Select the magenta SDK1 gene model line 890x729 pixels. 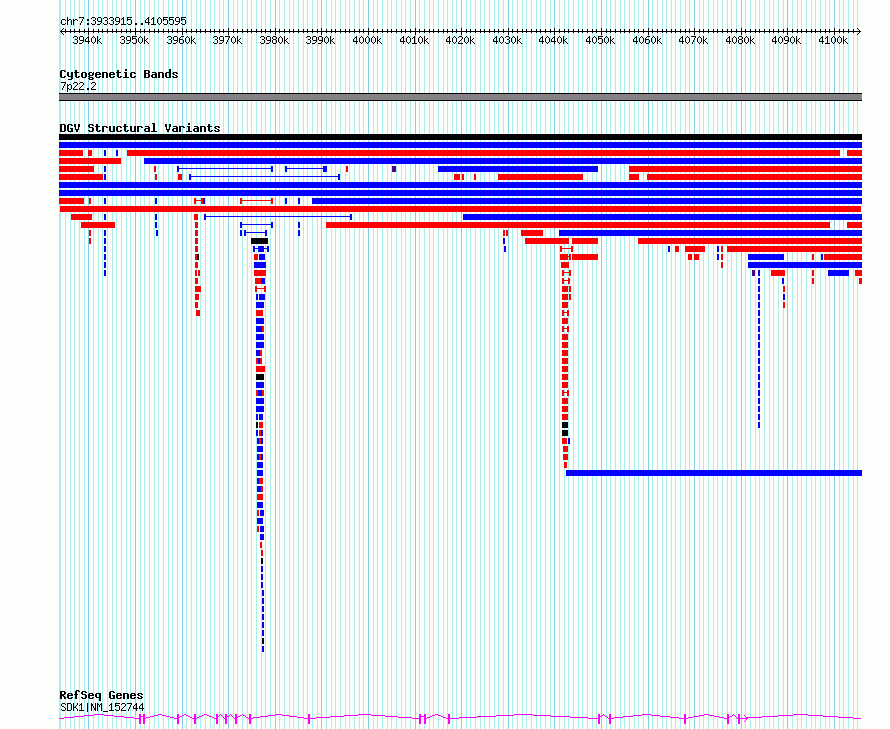(x=460, y=719)
